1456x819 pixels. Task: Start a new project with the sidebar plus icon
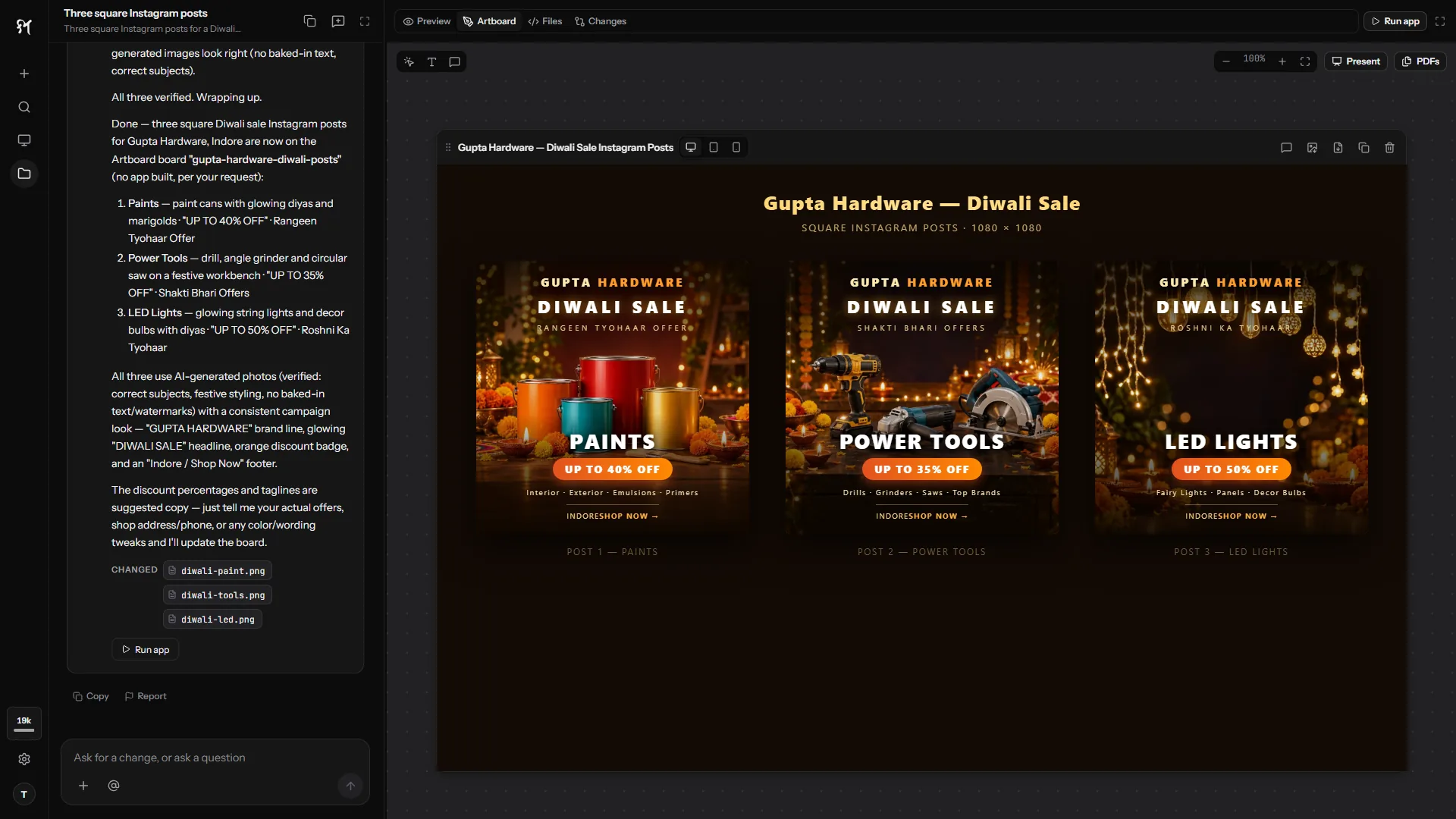24,74
